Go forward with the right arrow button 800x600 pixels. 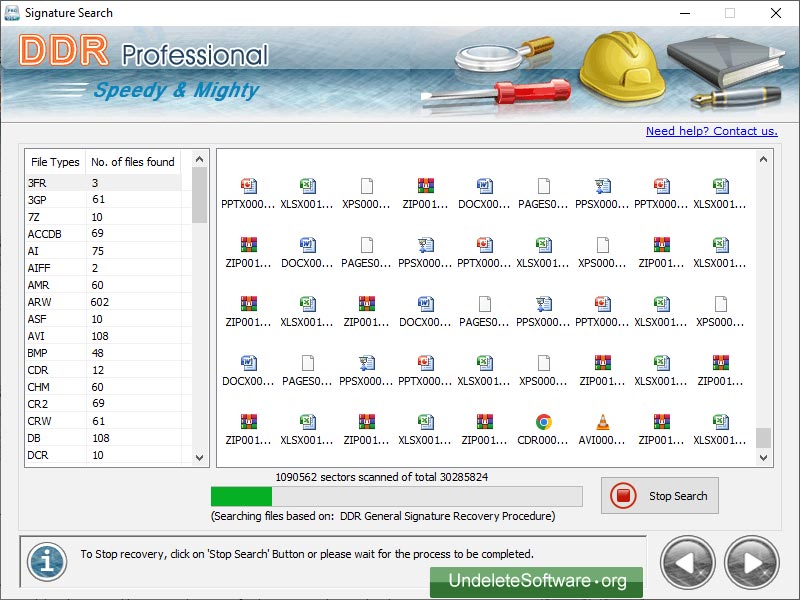tap(752, 563)
